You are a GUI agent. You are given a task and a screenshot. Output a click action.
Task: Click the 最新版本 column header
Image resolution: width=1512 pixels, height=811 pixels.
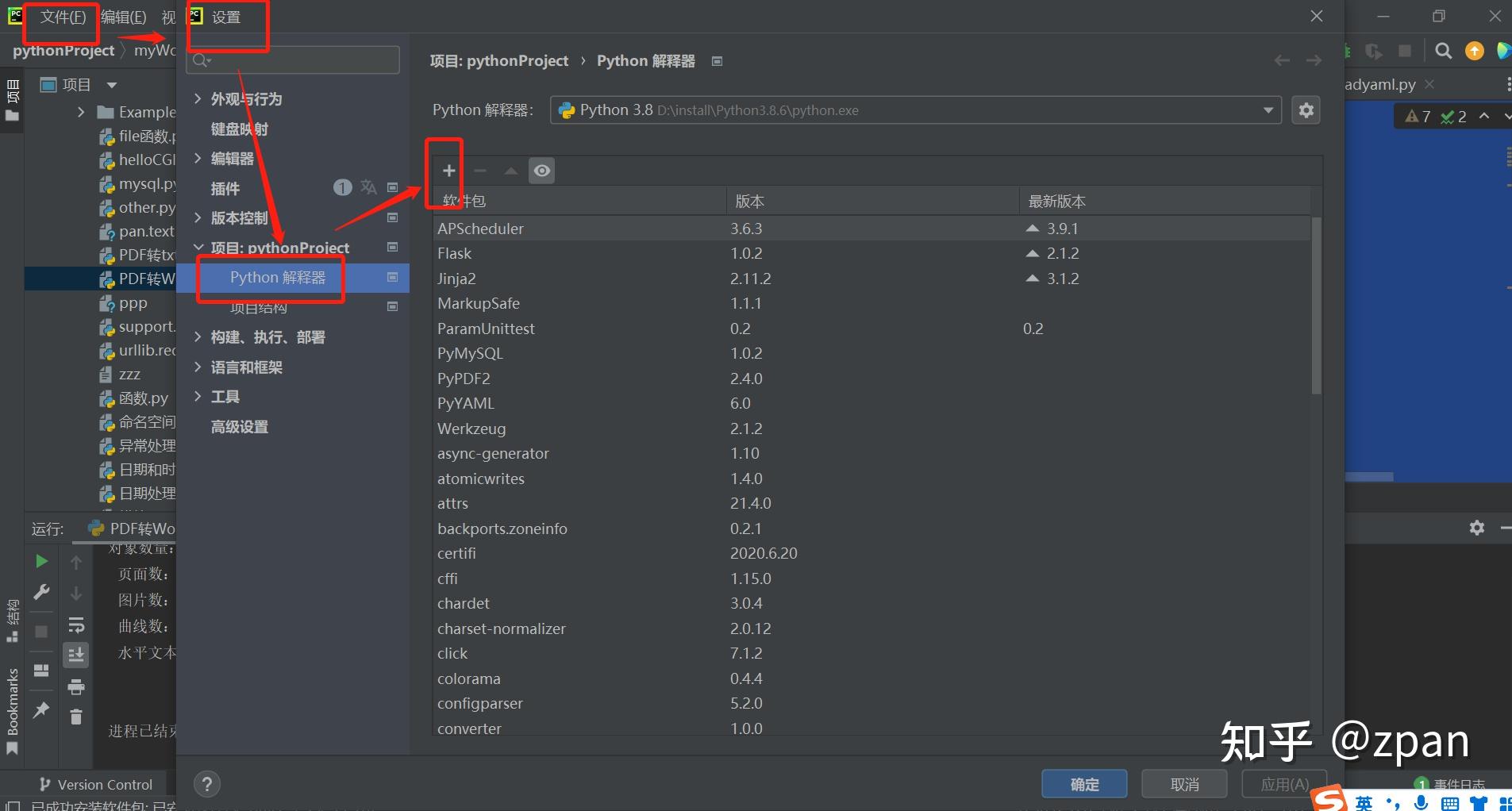pos(1164,201)
